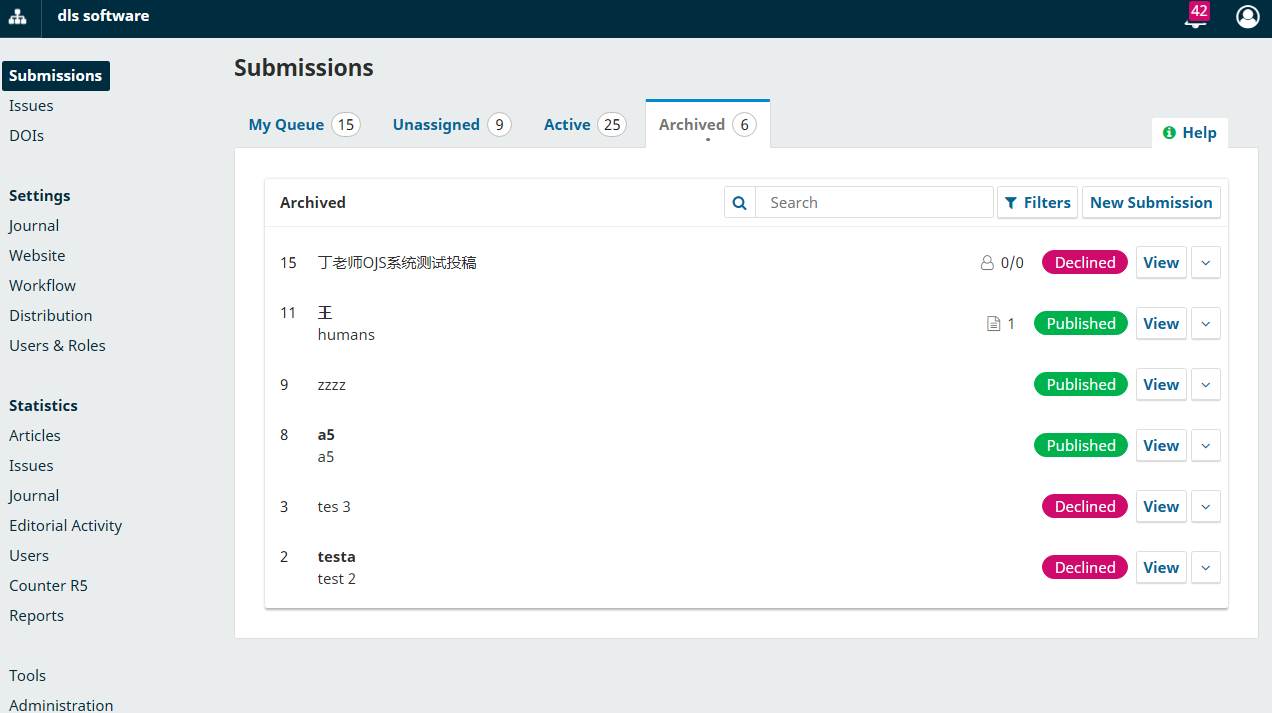Select the Active submissions tab
The width and height of the screenshot is (1272, 713).
[567, 125]
